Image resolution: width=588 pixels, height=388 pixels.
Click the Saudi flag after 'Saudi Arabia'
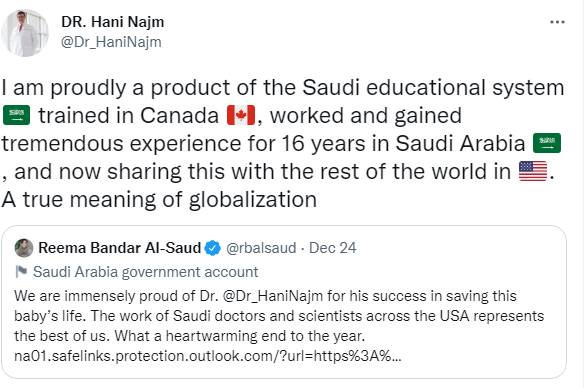547,143
